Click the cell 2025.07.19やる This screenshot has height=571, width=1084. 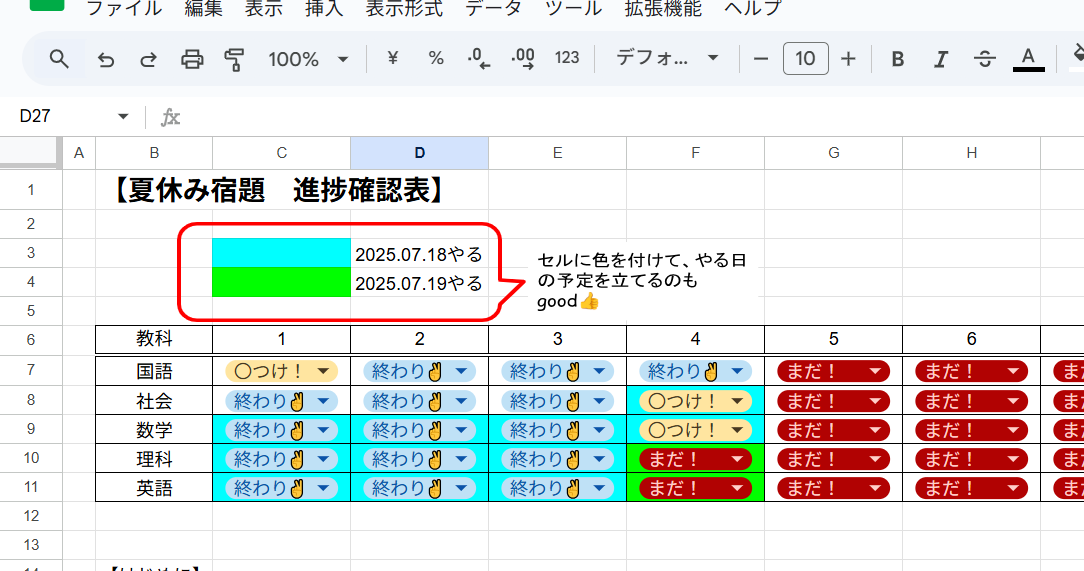419,283
